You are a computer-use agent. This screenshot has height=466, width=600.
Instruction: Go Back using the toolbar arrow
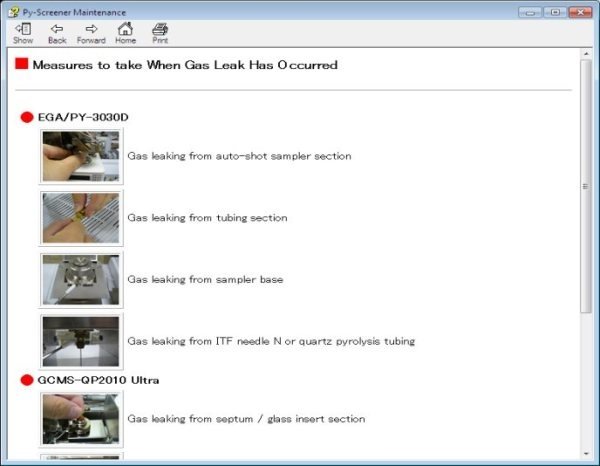[x=57, y=33]
